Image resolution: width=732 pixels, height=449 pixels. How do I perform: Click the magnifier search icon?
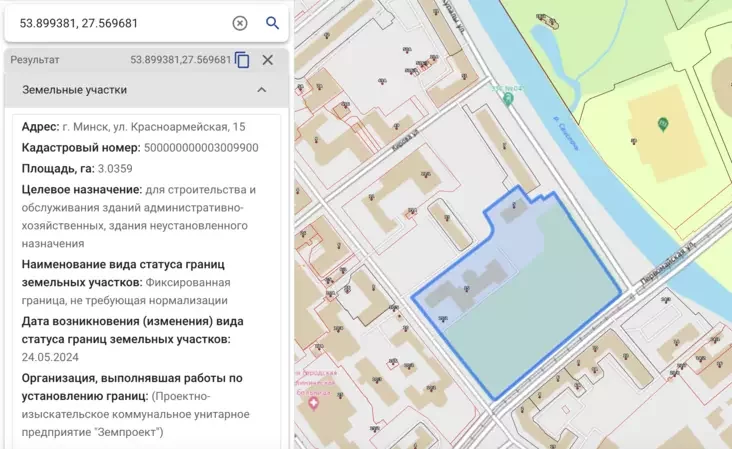[x=272, y=23]
